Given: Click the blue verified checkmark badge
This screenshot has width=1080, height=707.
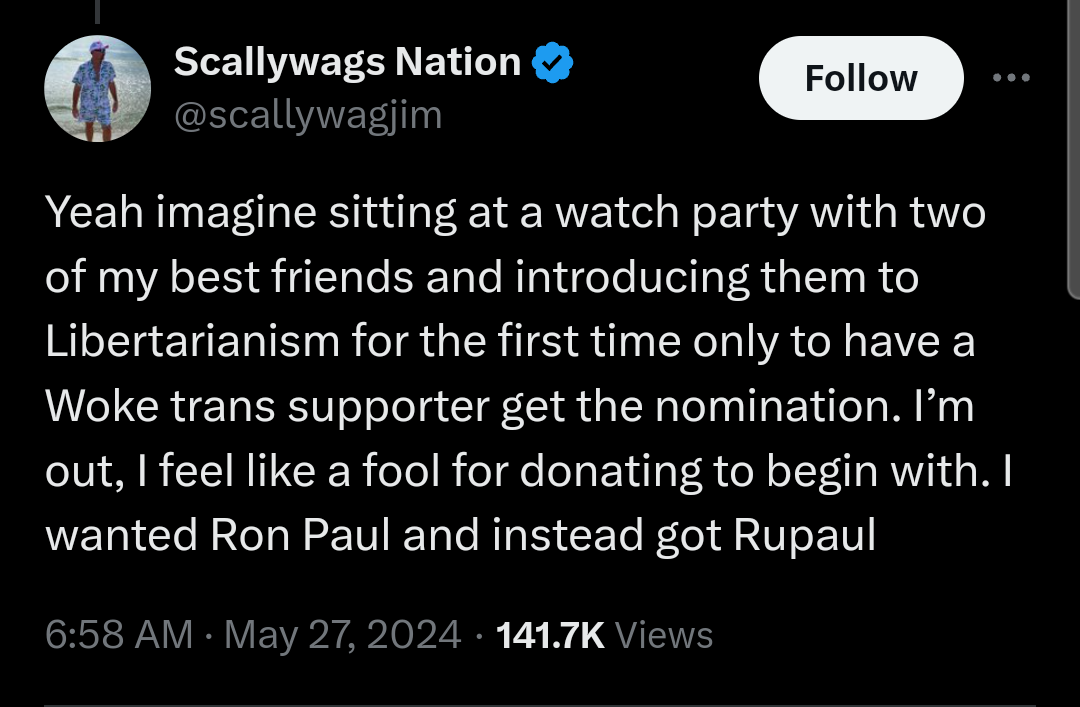Looking at the screenshot, I should tap(552, 63).
